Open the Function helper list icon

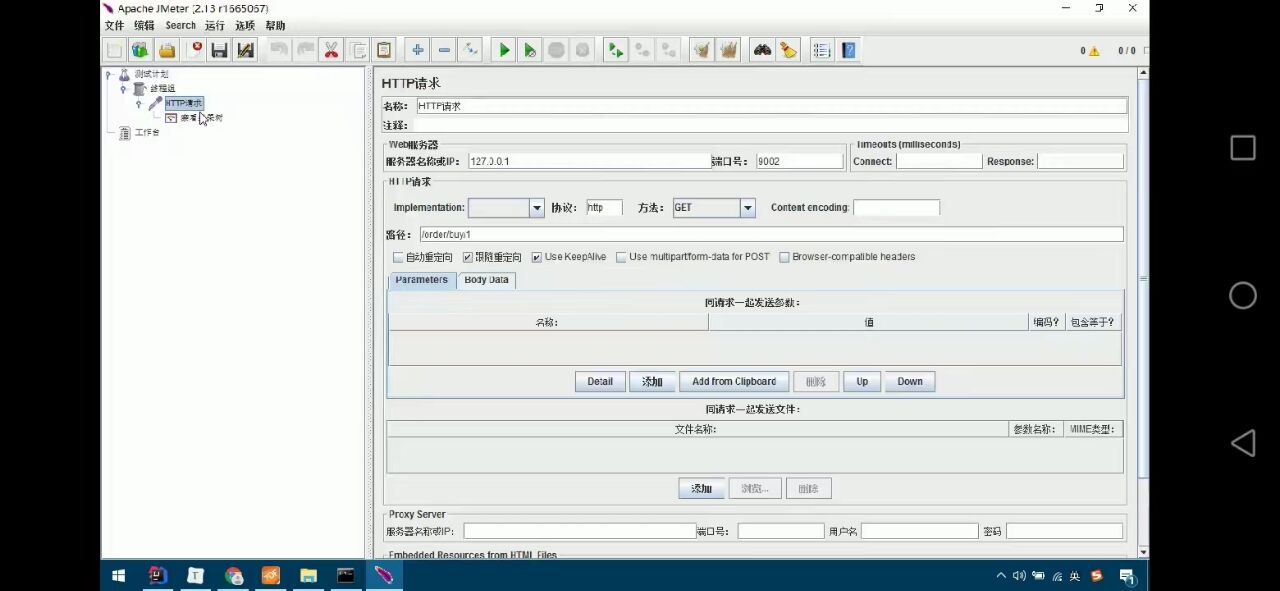(x=822, y=50)
